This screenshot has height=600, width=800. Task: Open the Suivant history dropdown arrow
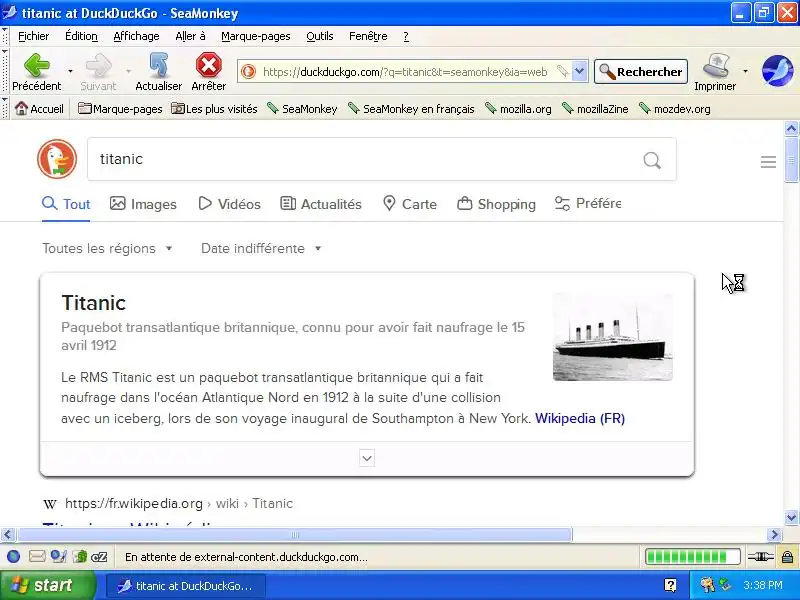point(129,71)
